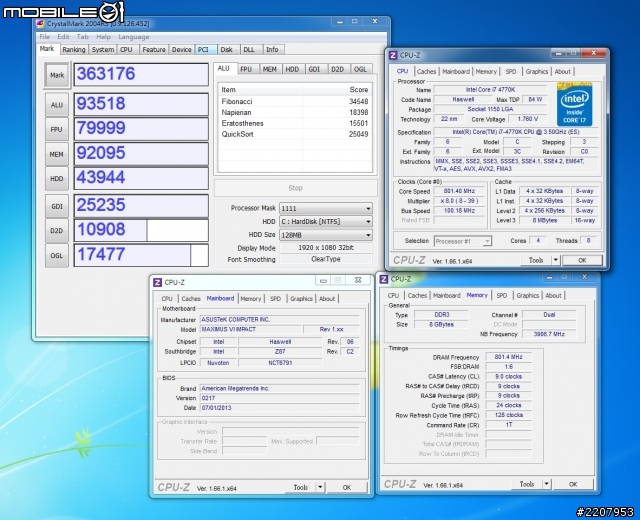The height and width of the screenshot is (520, 640).
Task: Select the GDI results sub-tab
Action: (x=315, y=69)
